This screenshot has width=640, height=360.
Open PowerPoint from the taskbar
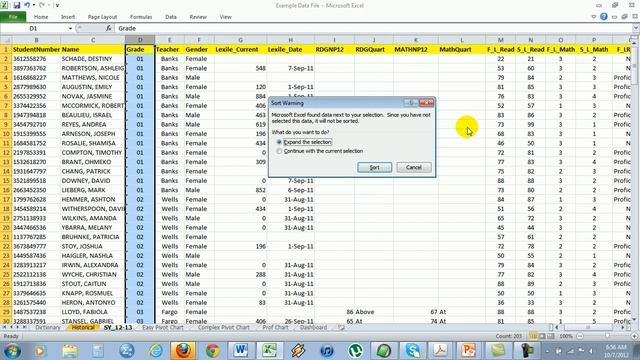469,351
